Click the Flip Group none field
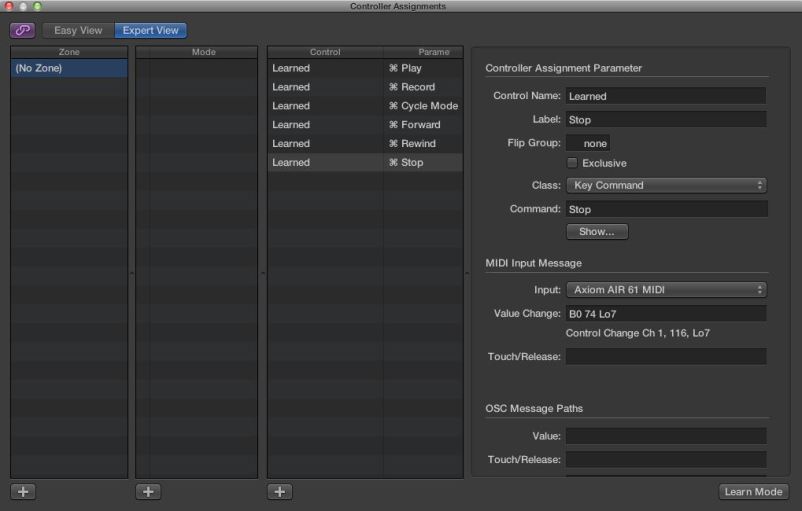Screen dimensions: 802x511 [588, 143]
